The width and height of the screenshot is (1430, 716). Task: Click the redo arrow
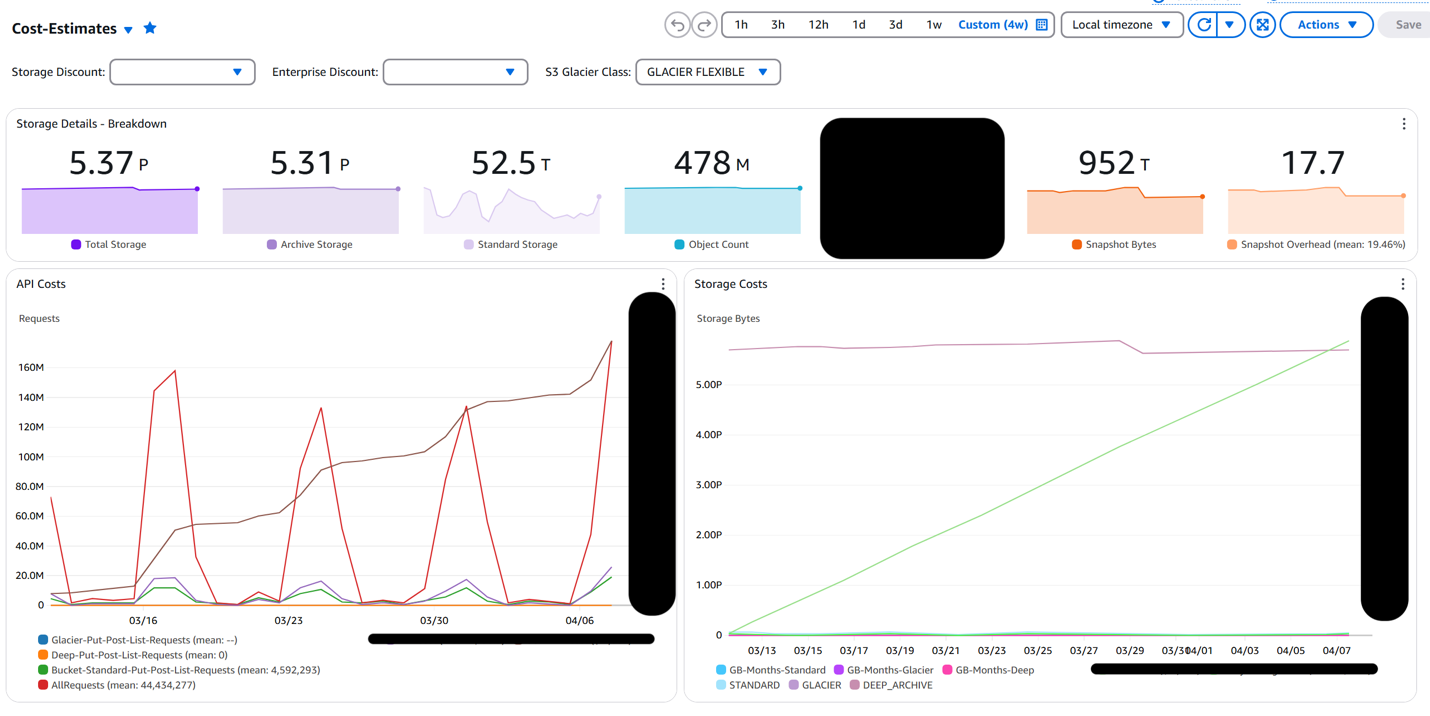click(706, 24)
